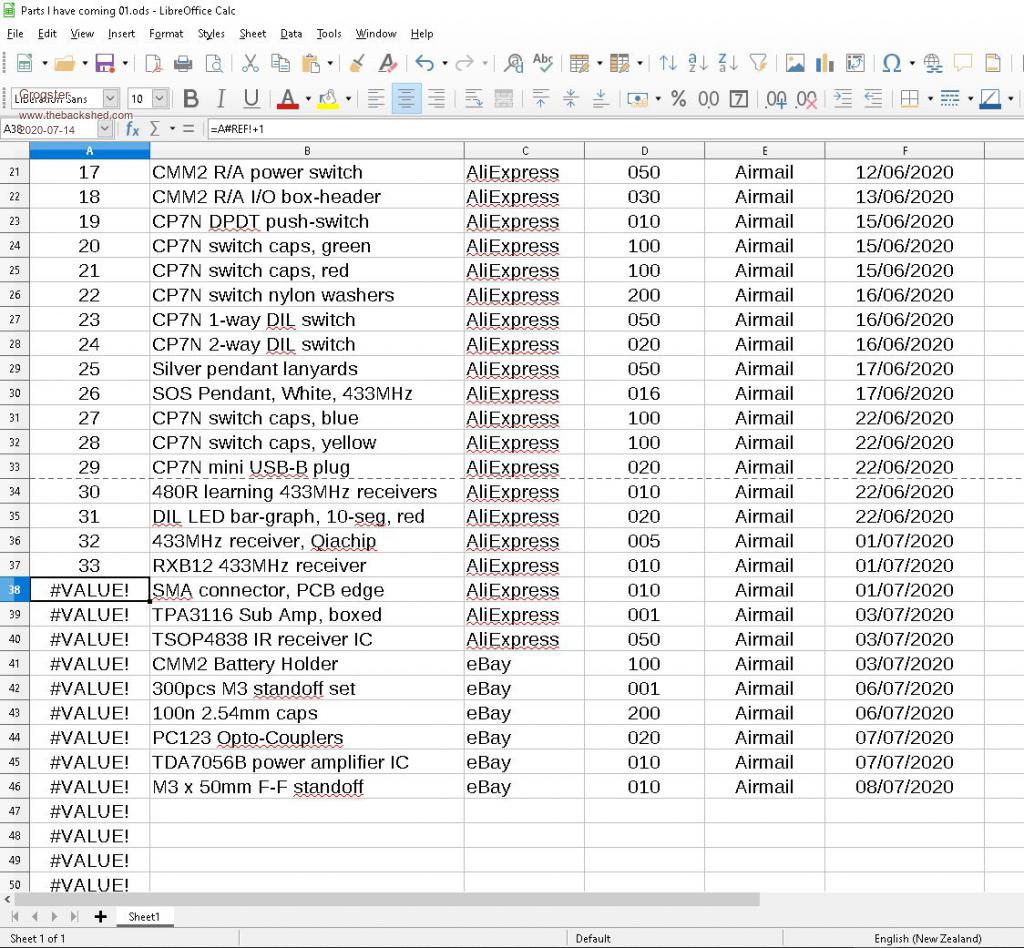Toggle italic formatting
The image size is (1024, 948).
[x=221, y=99]
